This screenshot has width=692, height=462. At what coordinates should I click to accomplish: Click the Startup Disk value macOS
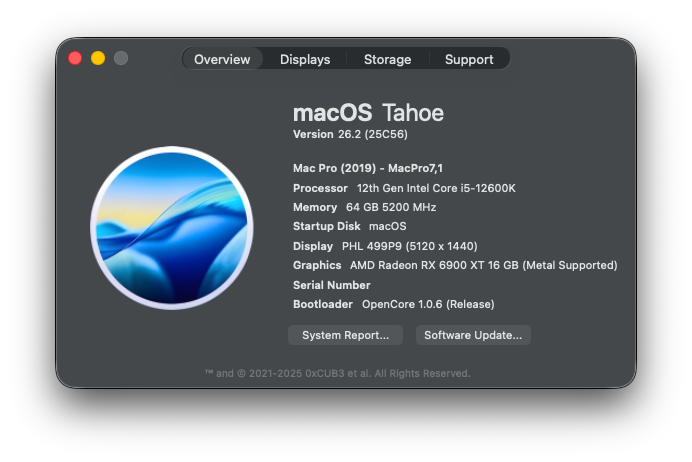click(387, 226)
